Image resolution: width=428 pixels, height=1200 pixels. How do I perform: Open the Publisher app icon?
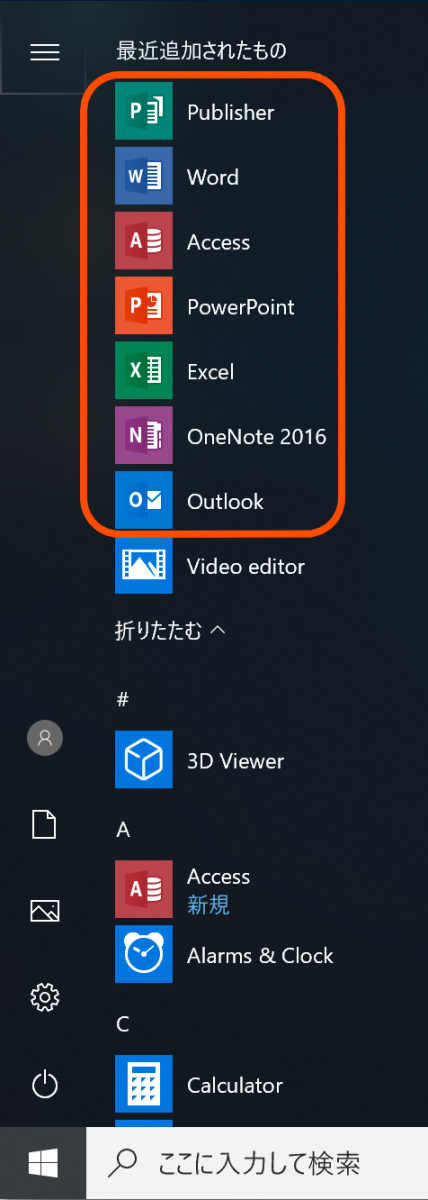tap(144, 111)
